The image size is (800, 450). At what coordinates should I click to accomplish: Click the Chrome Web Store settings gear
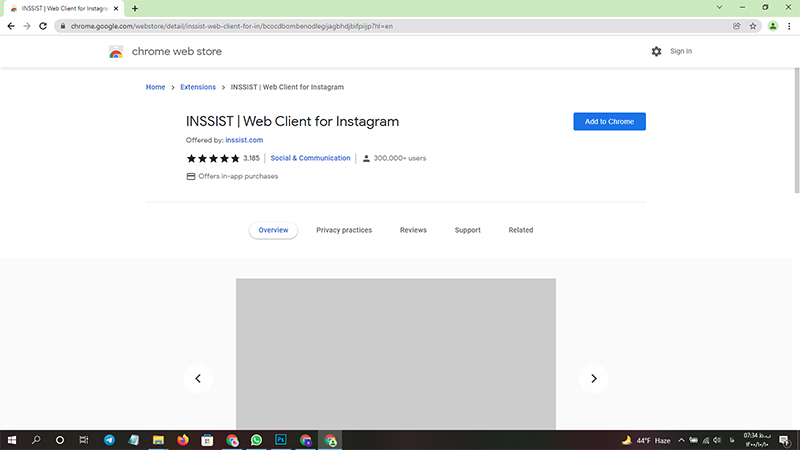(656, 51)
